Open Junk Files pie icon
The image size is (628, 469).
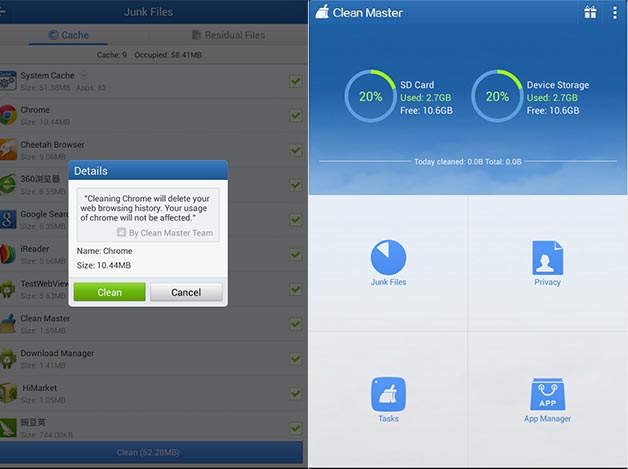tap(388, 257)
